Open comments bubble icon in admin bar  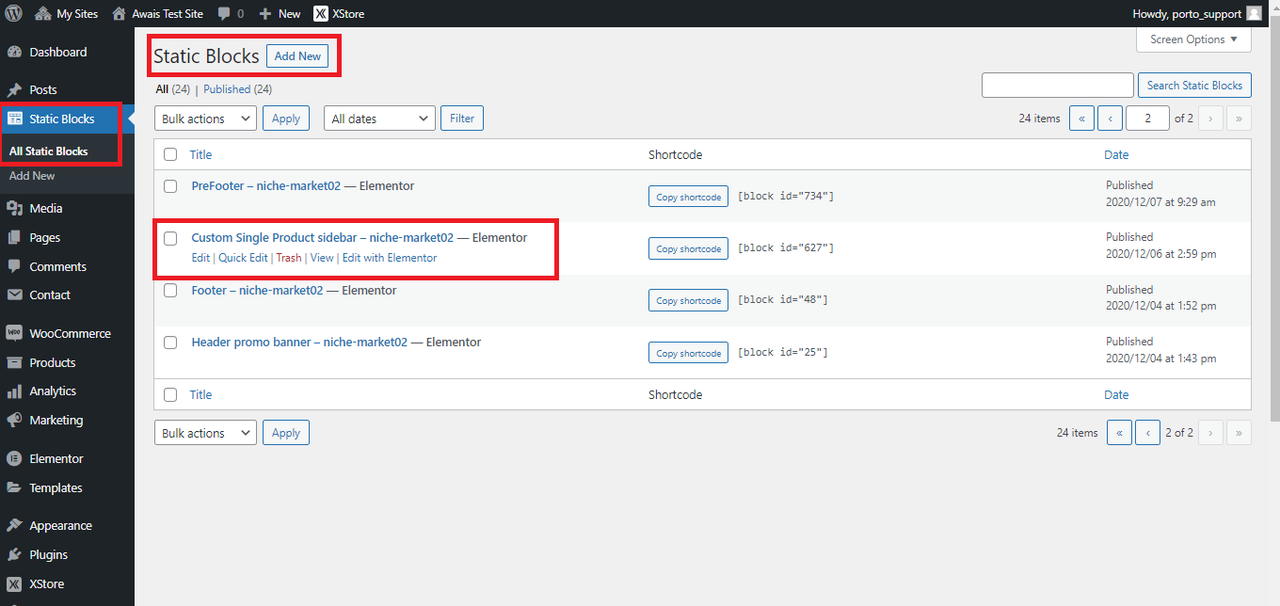(224, 14)
